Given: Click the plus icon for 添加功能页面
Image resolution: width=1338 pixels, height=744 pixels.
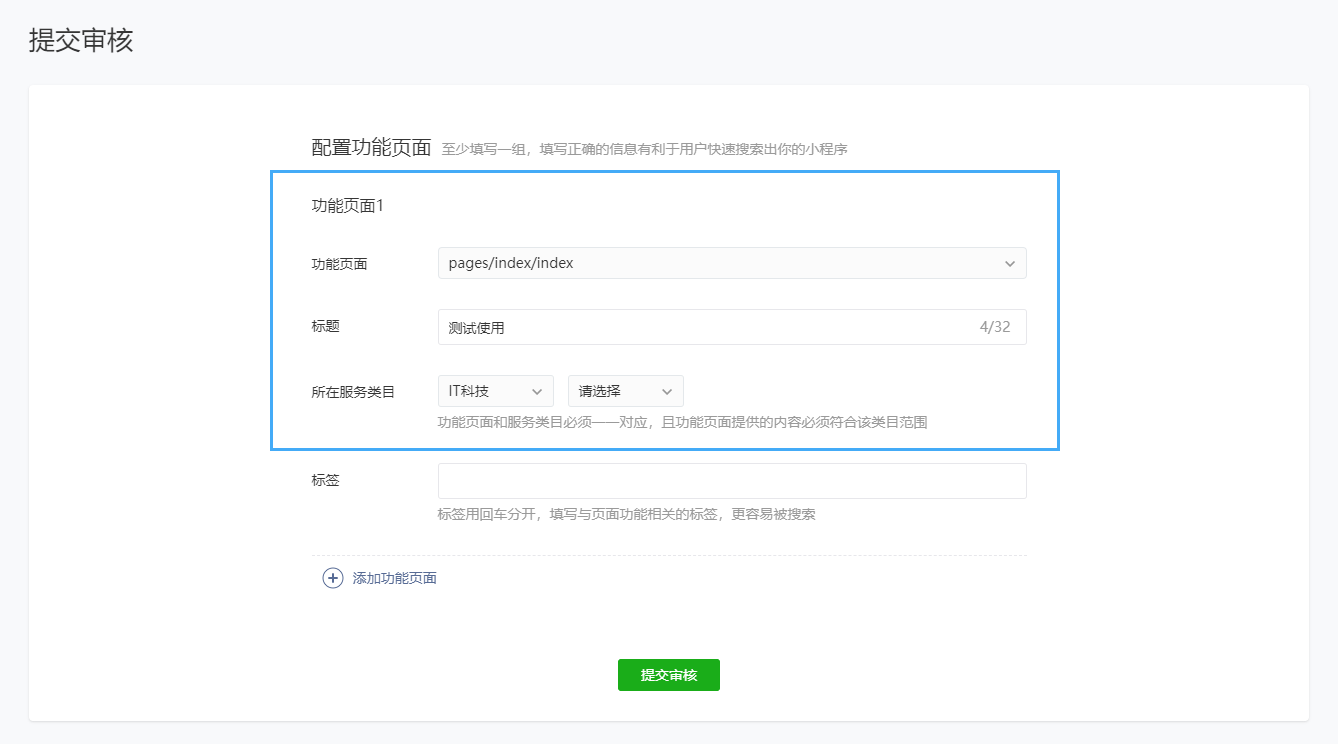Looking at the screenshot, I should tap(333, 578).
